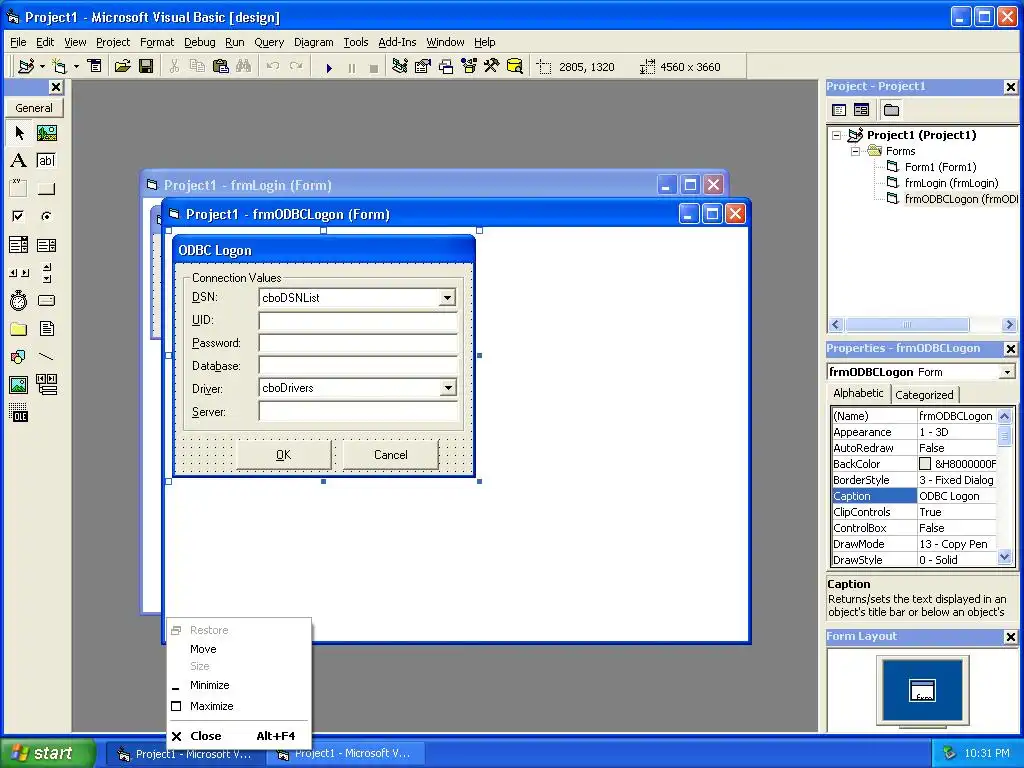The width and height of the screenshot is (1024, 768).
Task: Select the DriveListBox tool in toolbox
Action: (x=46, y=300)
